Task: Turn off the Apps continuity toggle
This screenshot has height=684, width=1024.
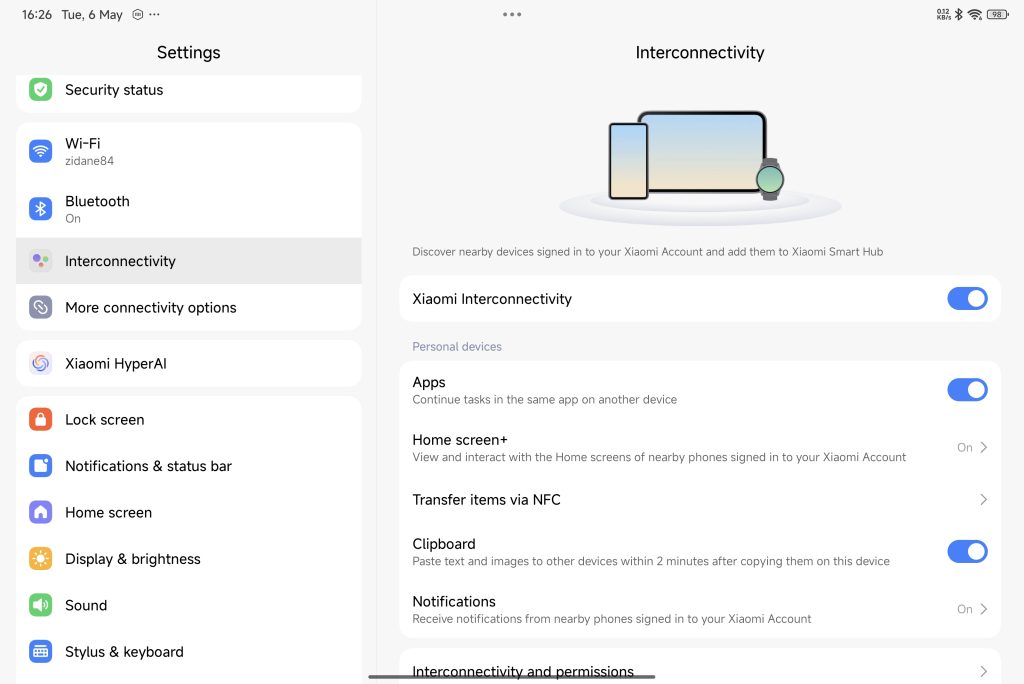Action: click(x=966, y=390)
